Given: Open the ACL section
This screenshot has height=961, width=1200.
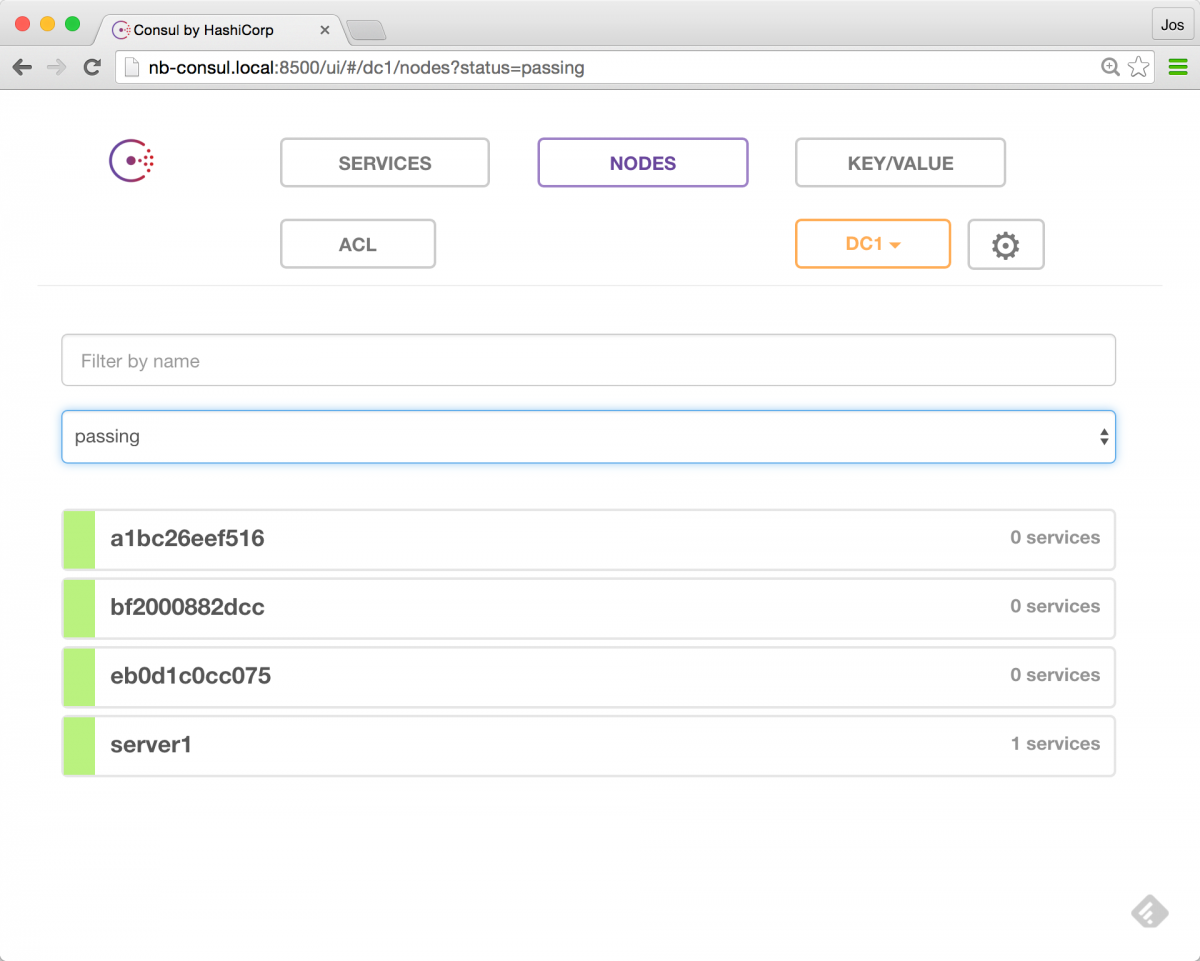Looking at the screenshot, I should 357,243.
